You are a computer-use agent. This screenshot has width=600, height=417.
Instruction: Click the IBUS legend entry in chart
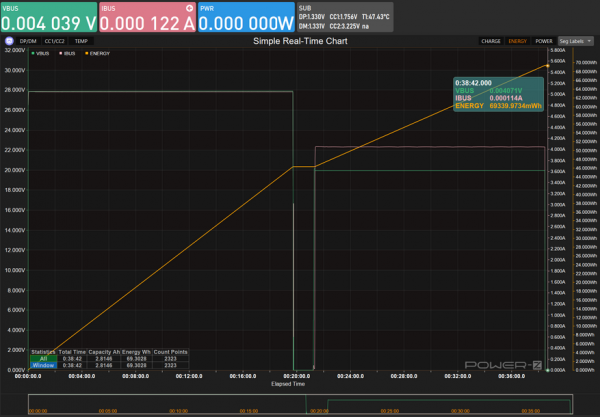67,54
